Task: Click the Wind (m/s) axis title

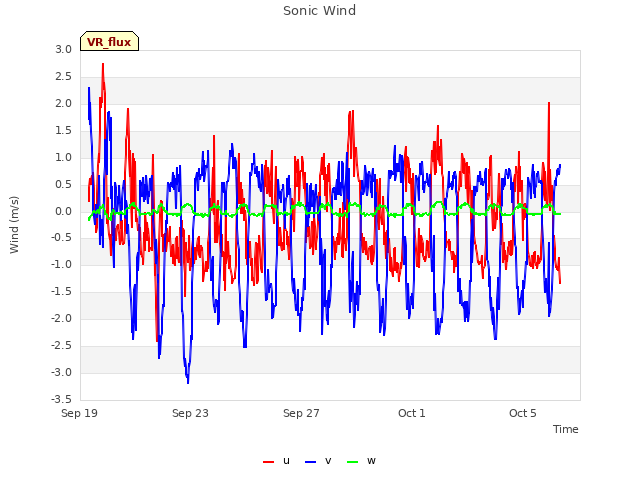Action: 14,225
